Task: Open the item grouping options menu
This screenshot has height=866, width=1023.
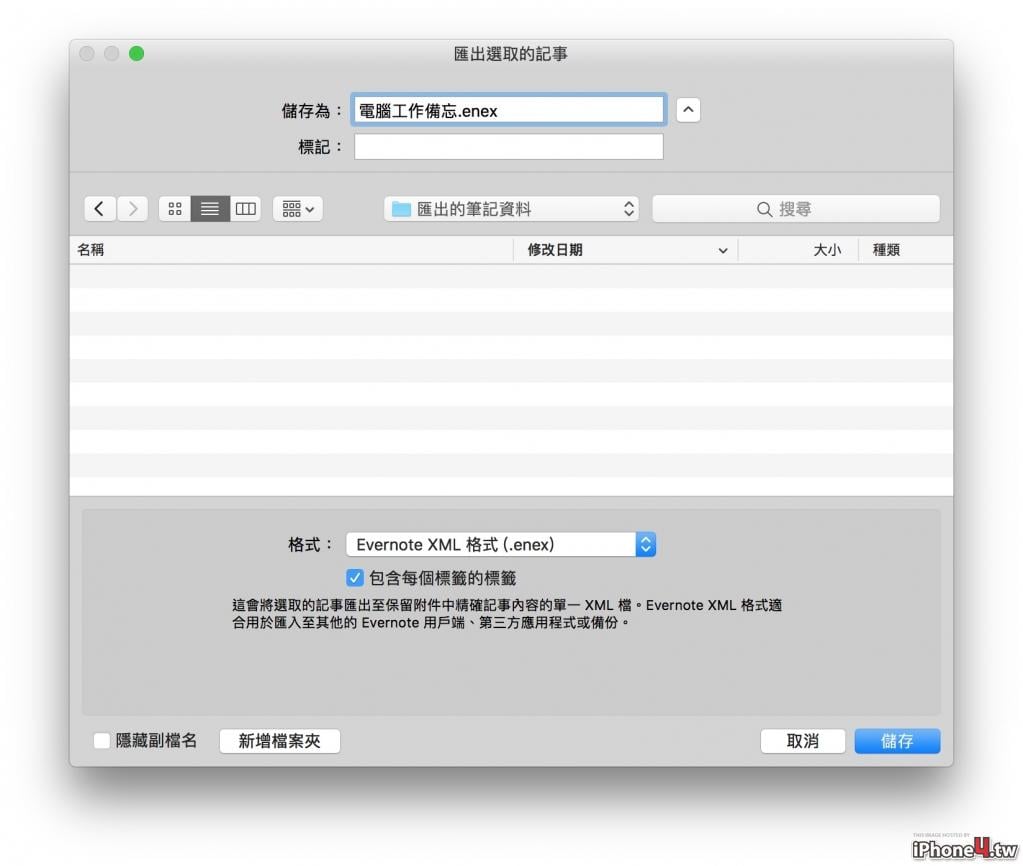Action: 298,209
